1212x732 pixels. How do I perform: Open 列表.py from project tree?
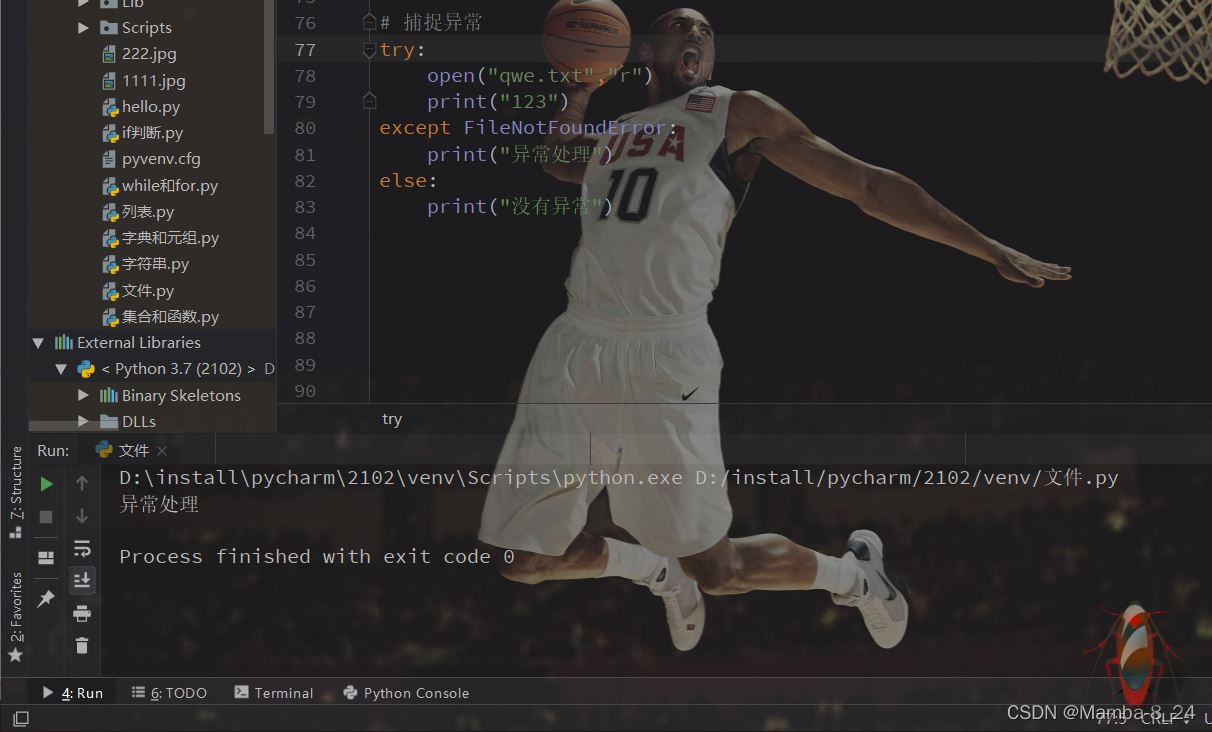[x=148, y=212]
